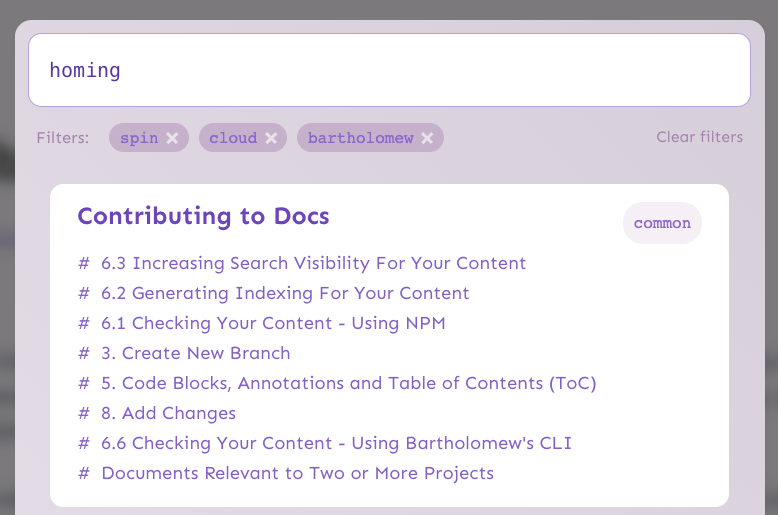Remove the bartholomew filter with its x icon

pos(427,138)
